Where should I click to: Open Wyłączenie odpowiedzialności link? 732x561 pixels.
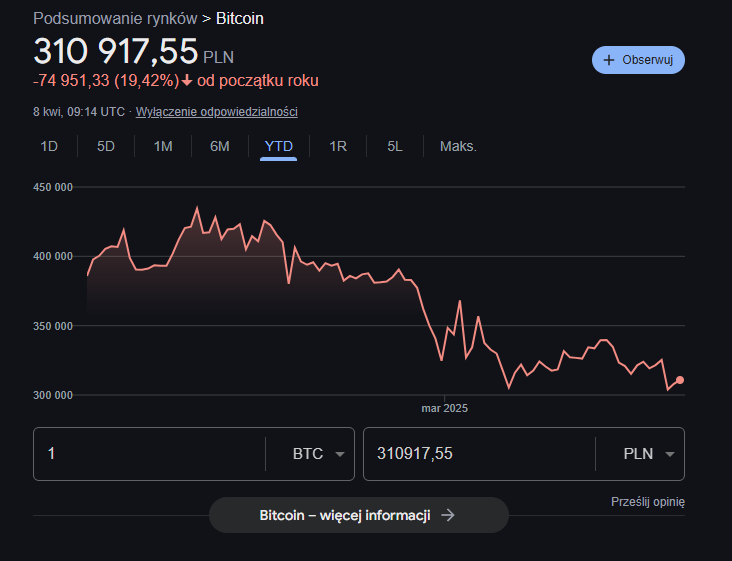click(x=217, y=112)
